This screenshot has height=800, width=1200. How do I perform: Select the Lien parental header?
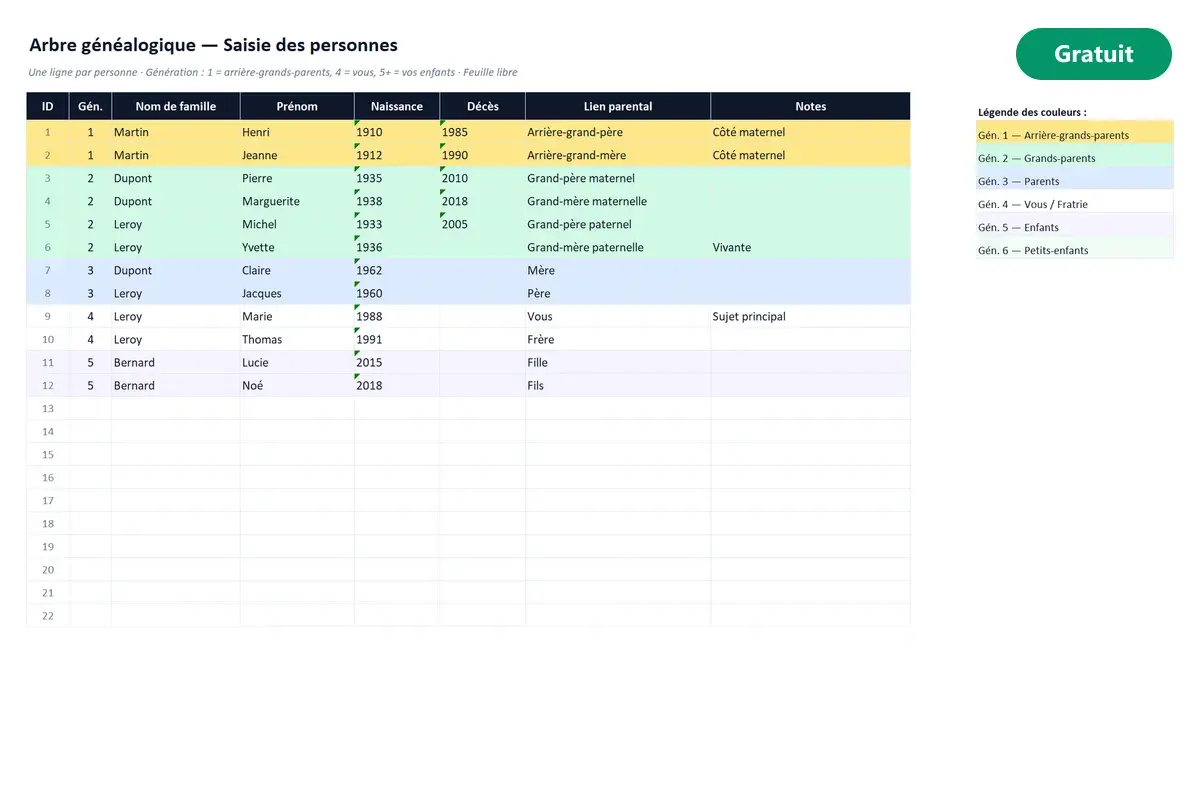point(618,106)
